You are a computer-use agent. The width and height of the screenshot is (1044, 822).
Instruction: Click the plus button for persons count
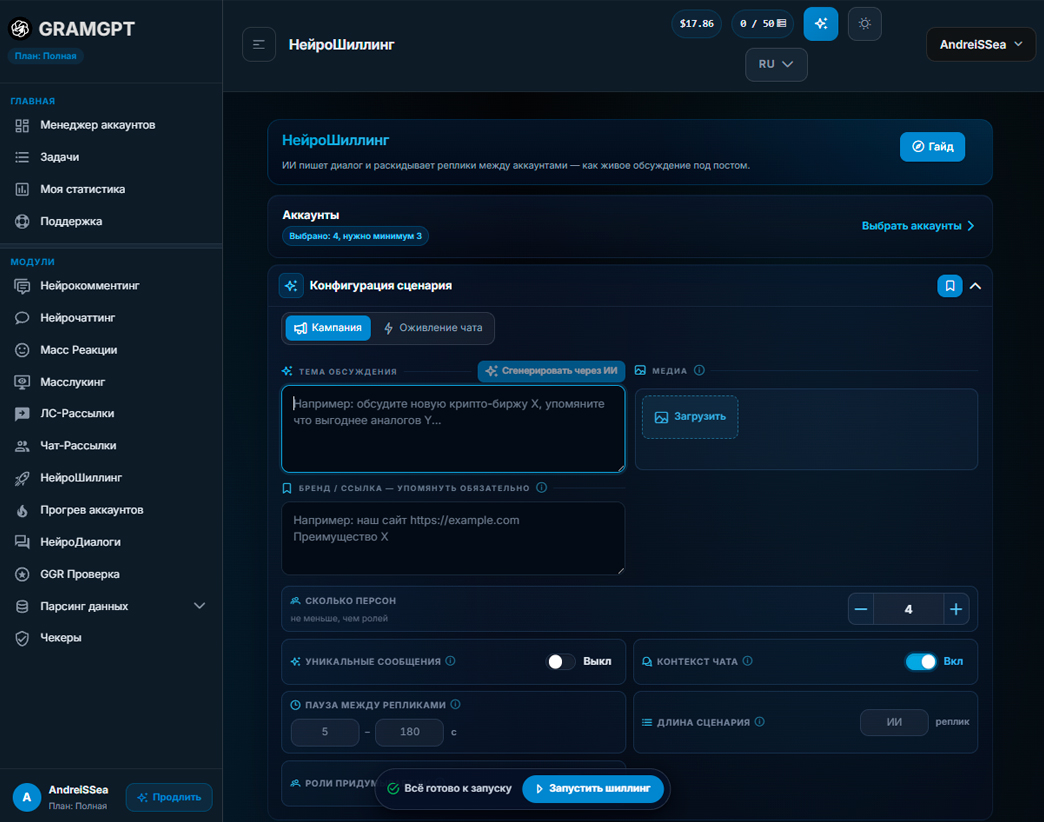click(x=956, y=609)
